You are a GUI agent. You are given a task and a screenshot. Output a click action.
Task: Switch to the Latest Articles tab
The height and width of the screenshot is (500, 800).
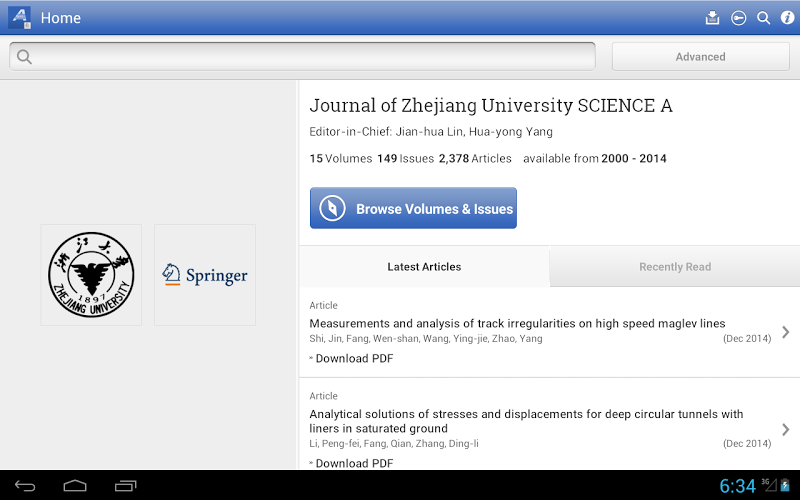tap(424, 267)
